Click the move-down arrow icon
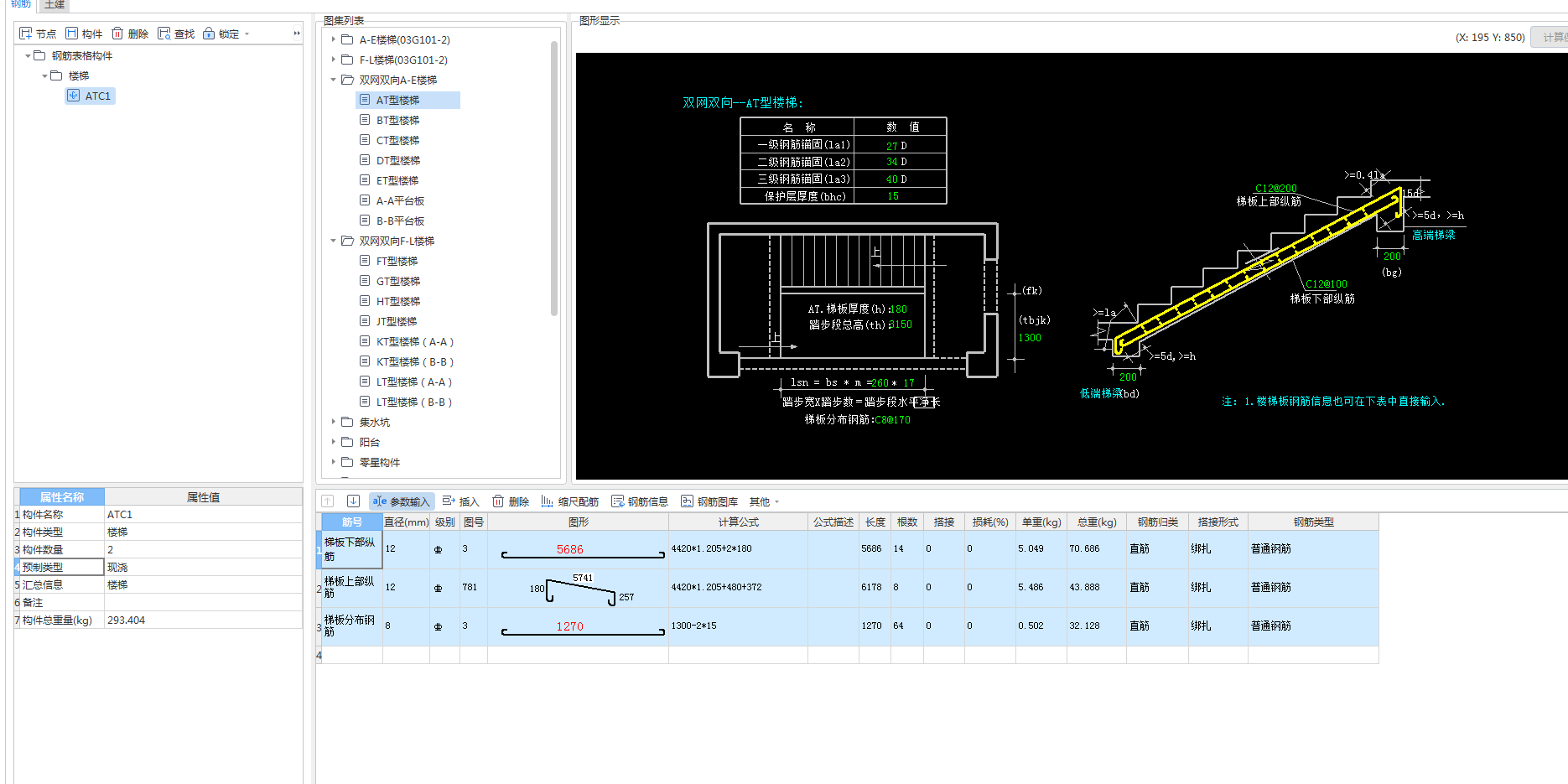Screen dimensions: 1568x784 point(353,501)
